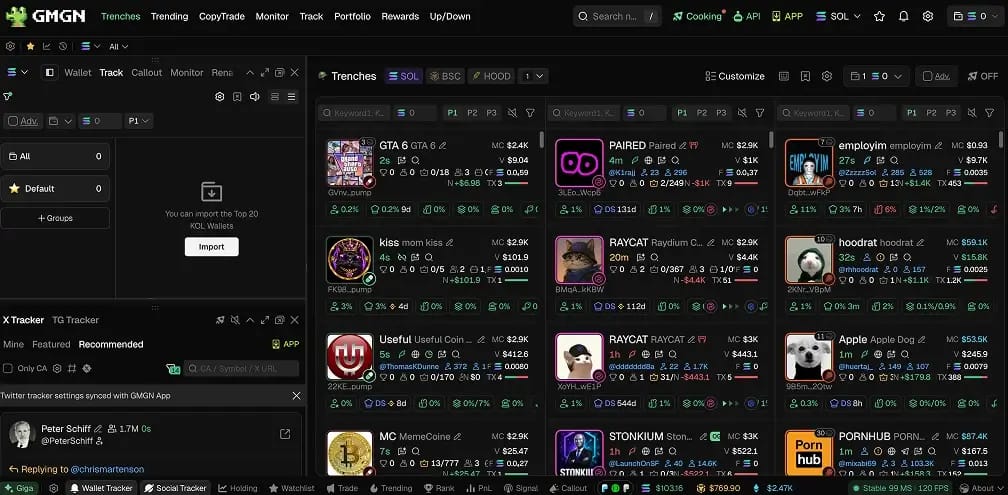This screenshot has width=1008, height=495.
Task: Select the HOOD chain chip in Trenches
Action: [491, 76]
